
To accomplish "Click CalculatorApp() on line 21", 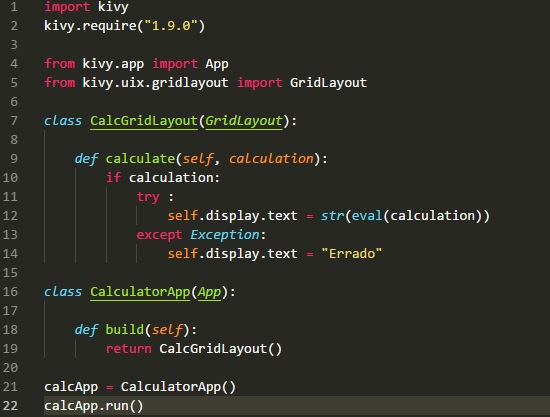I will (178, 387).
